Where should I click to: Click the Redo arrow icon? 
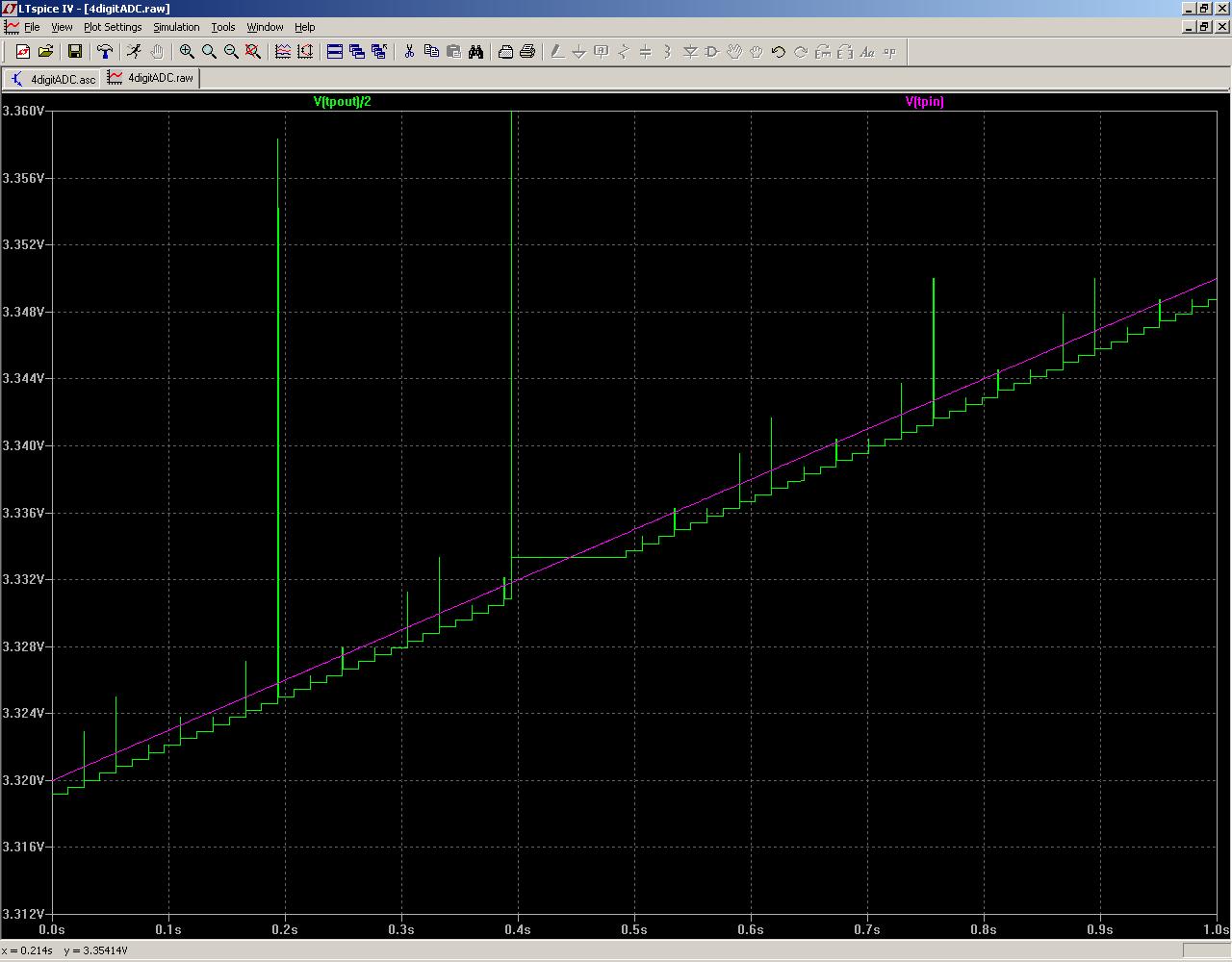[x=801, y=52]
